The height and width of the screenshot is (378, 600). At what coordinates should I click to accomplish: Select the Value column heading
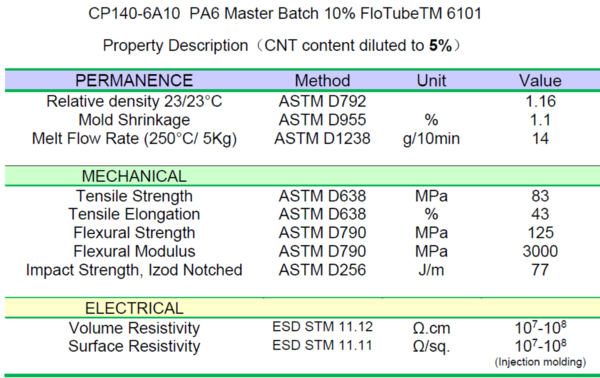540,81
